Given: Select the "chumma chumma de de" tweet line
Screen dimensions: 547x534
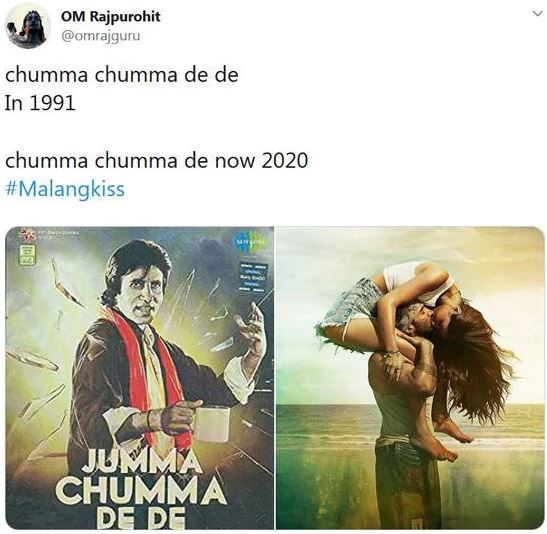Looking at the screenshot, I should [x=122, y=75].
